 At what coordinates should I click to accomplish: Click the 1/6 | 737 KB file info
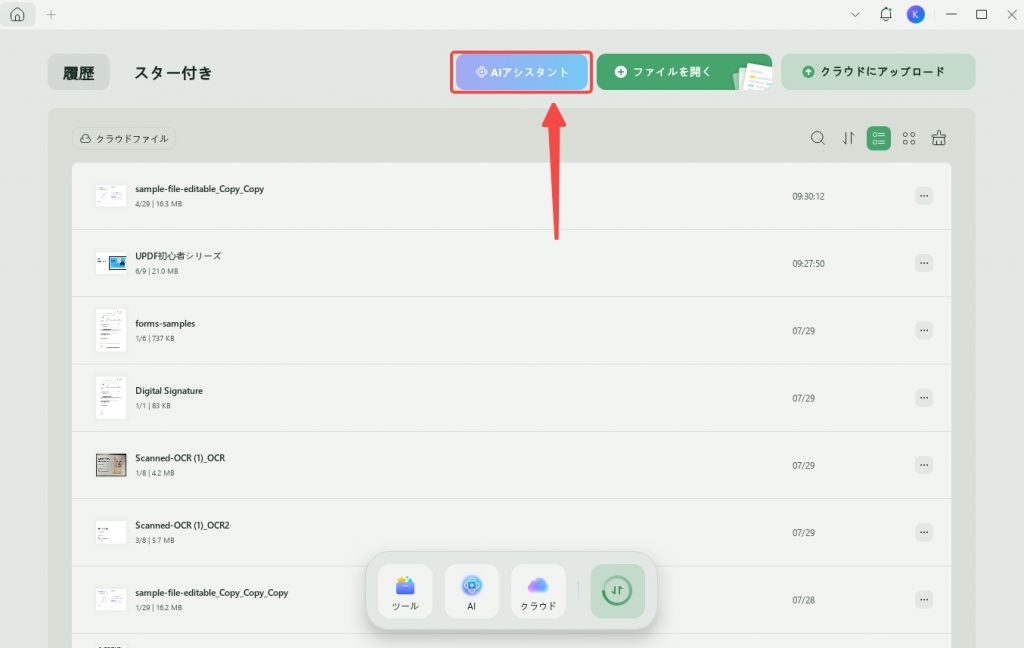click(x=155, y=338)
